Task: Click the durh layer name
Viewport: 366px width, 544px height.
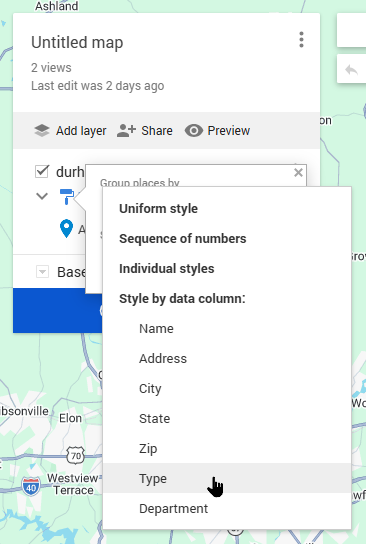Action: point(70,172)
